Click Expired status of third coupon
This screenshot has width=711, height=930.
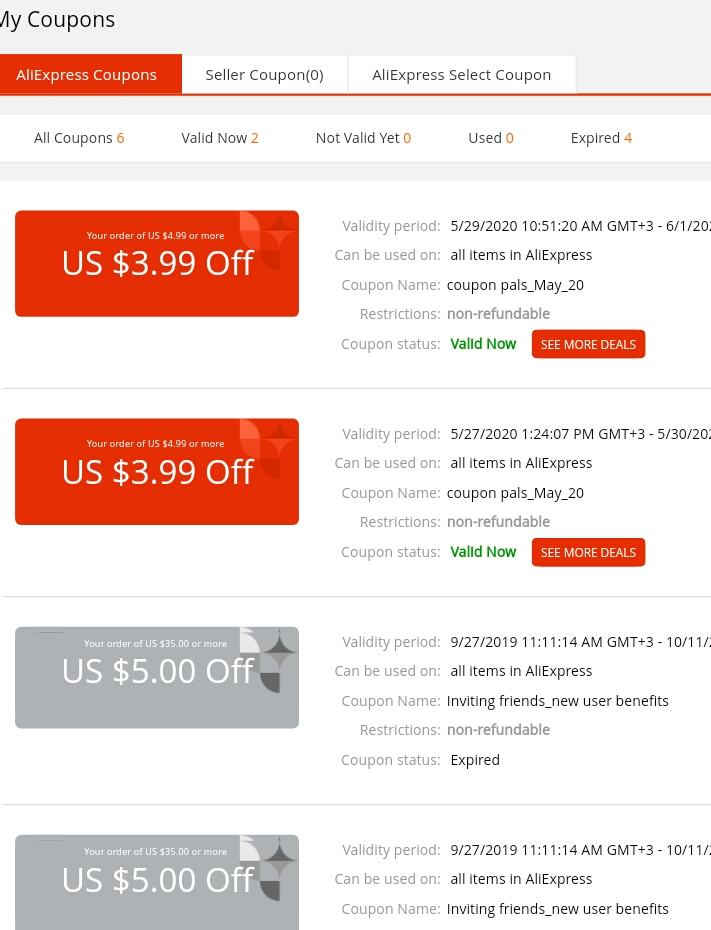click(475, 760)
